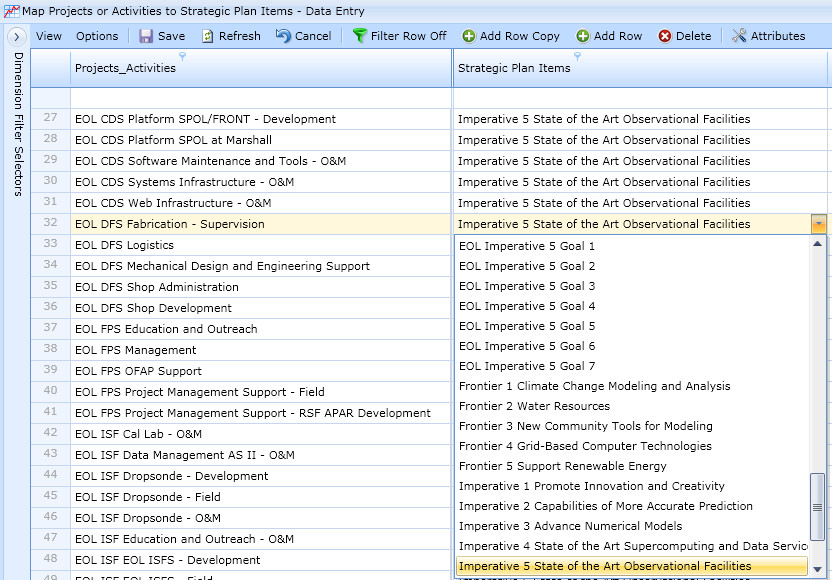Click the Attributes button label
The height and width of the screenshot is (580, 832).
778,36
